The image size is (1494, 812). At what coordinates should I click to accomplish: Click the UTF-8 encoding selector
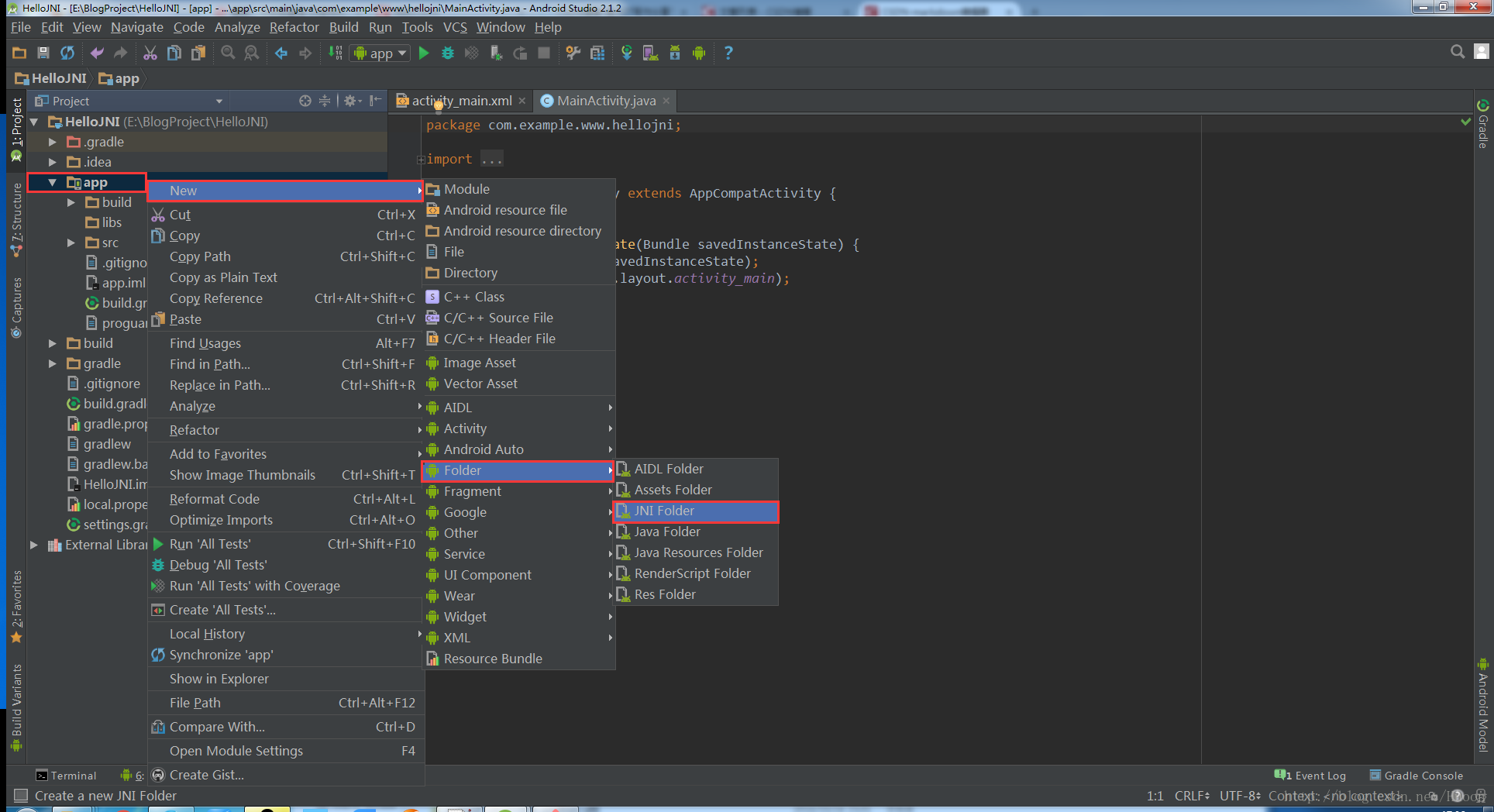(1240, 796)
